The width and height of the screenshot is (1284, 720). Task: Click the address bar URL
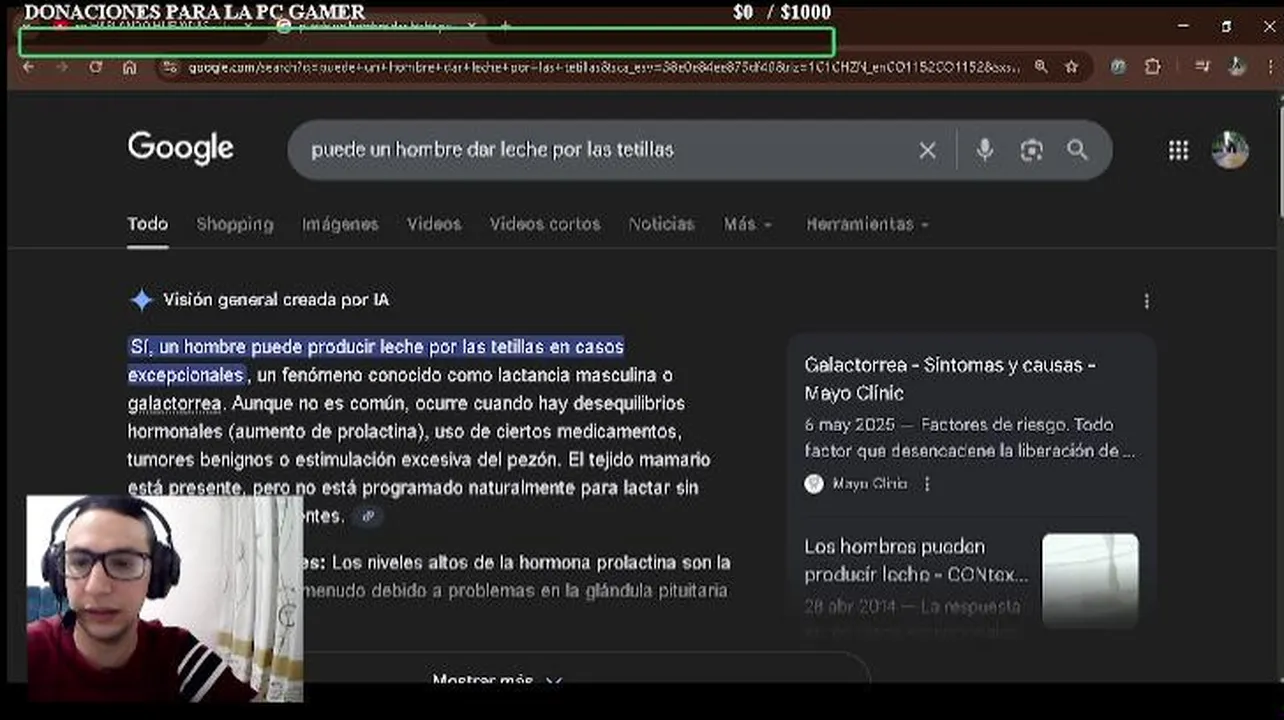(x=605, y=67)
